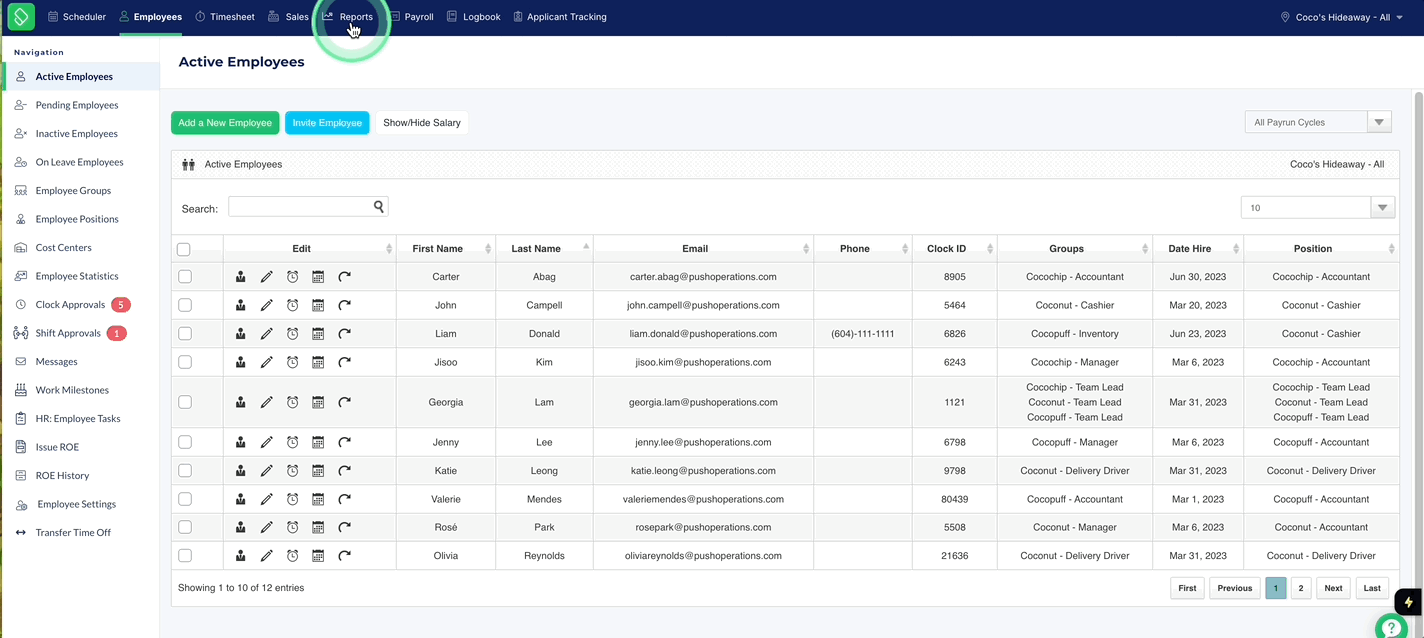The width and height of the screenshot is (1424, 638).
Task: Tick the checkbox for Georgia Lam
Action: (x=185, y=402)
